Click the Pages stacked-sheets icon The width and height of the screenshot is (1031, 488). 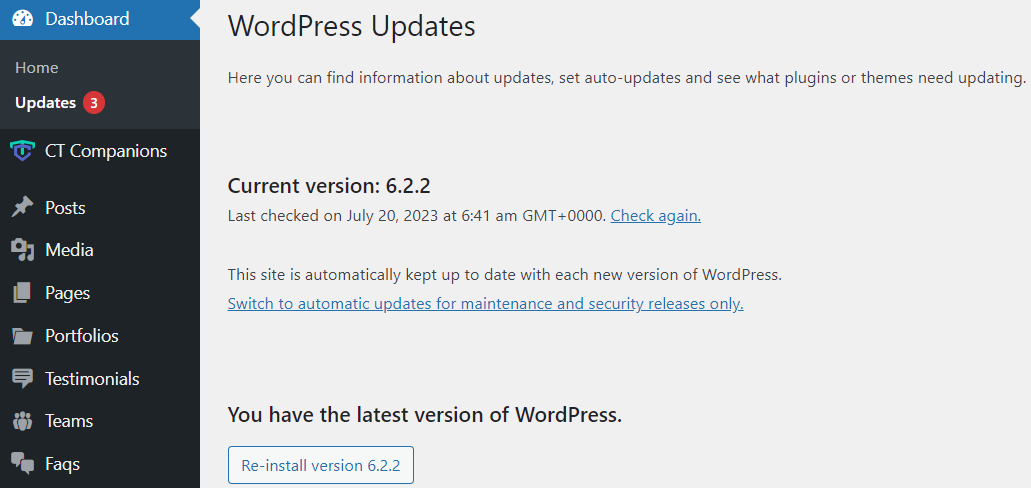(22, 293)
